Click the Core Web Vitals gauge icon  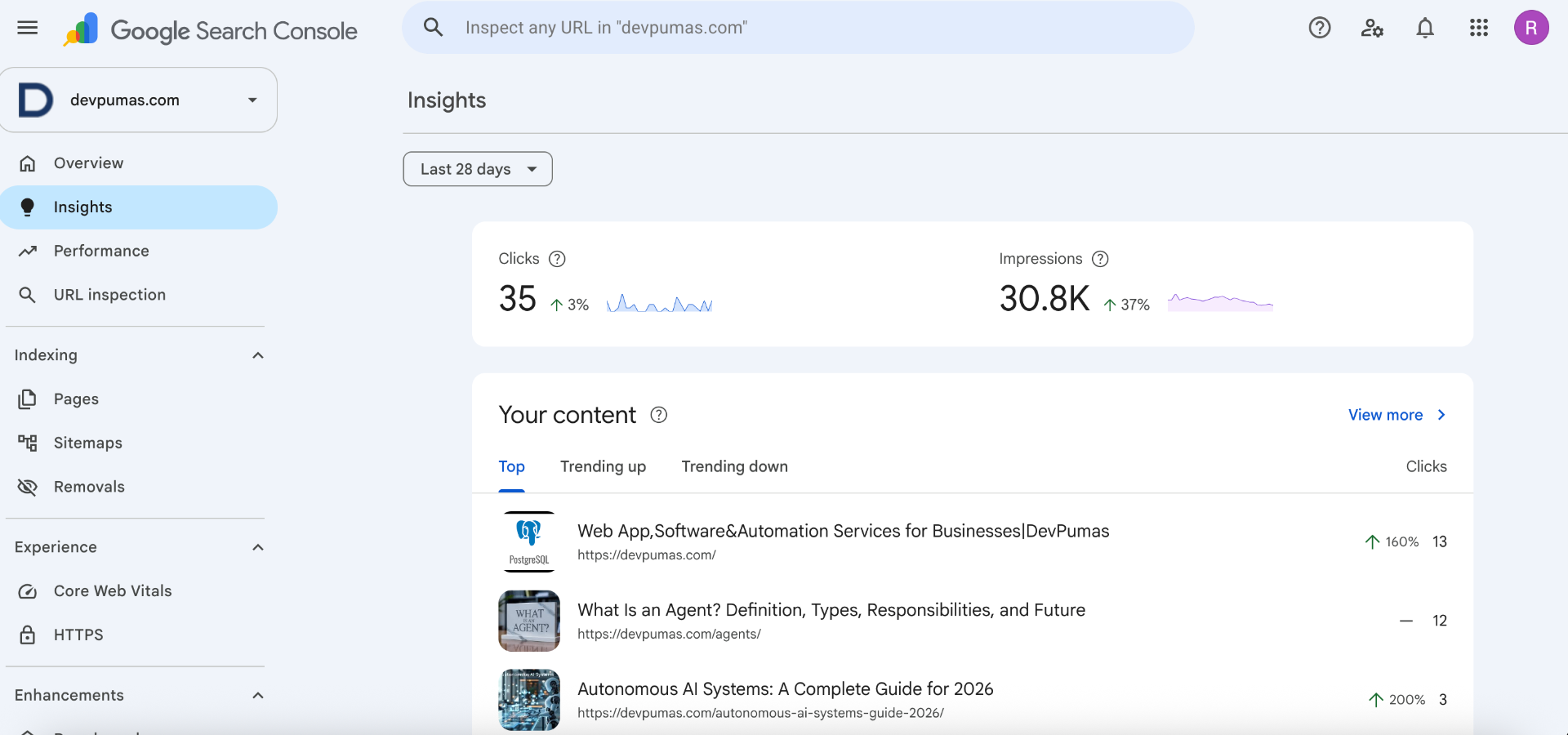tap(28, 591)
